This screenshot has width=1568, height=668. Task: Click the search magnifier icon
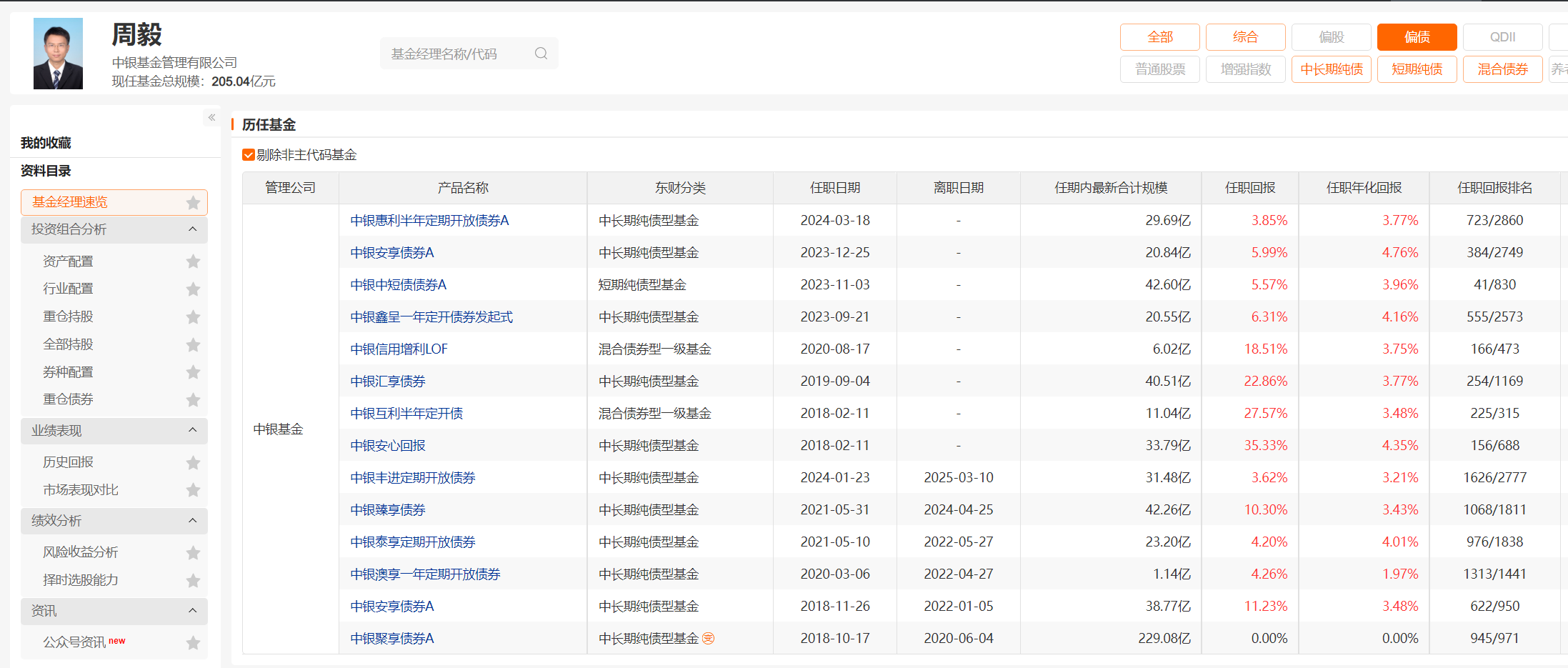coord(541,53)
